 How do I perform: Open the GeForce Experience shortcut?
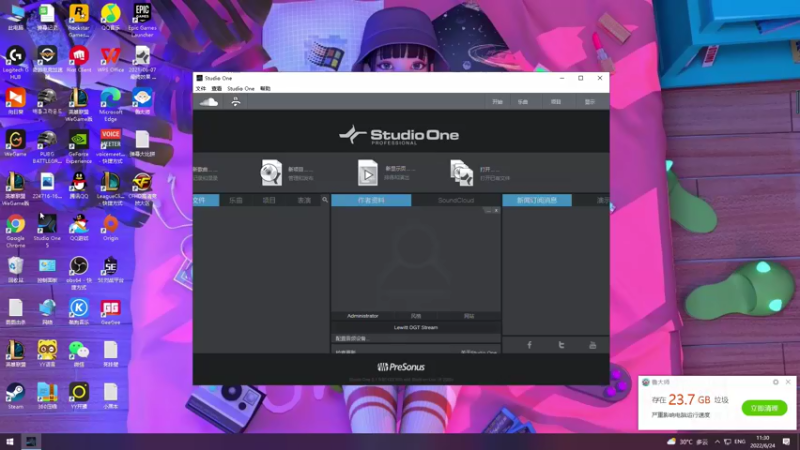point(79,146)
